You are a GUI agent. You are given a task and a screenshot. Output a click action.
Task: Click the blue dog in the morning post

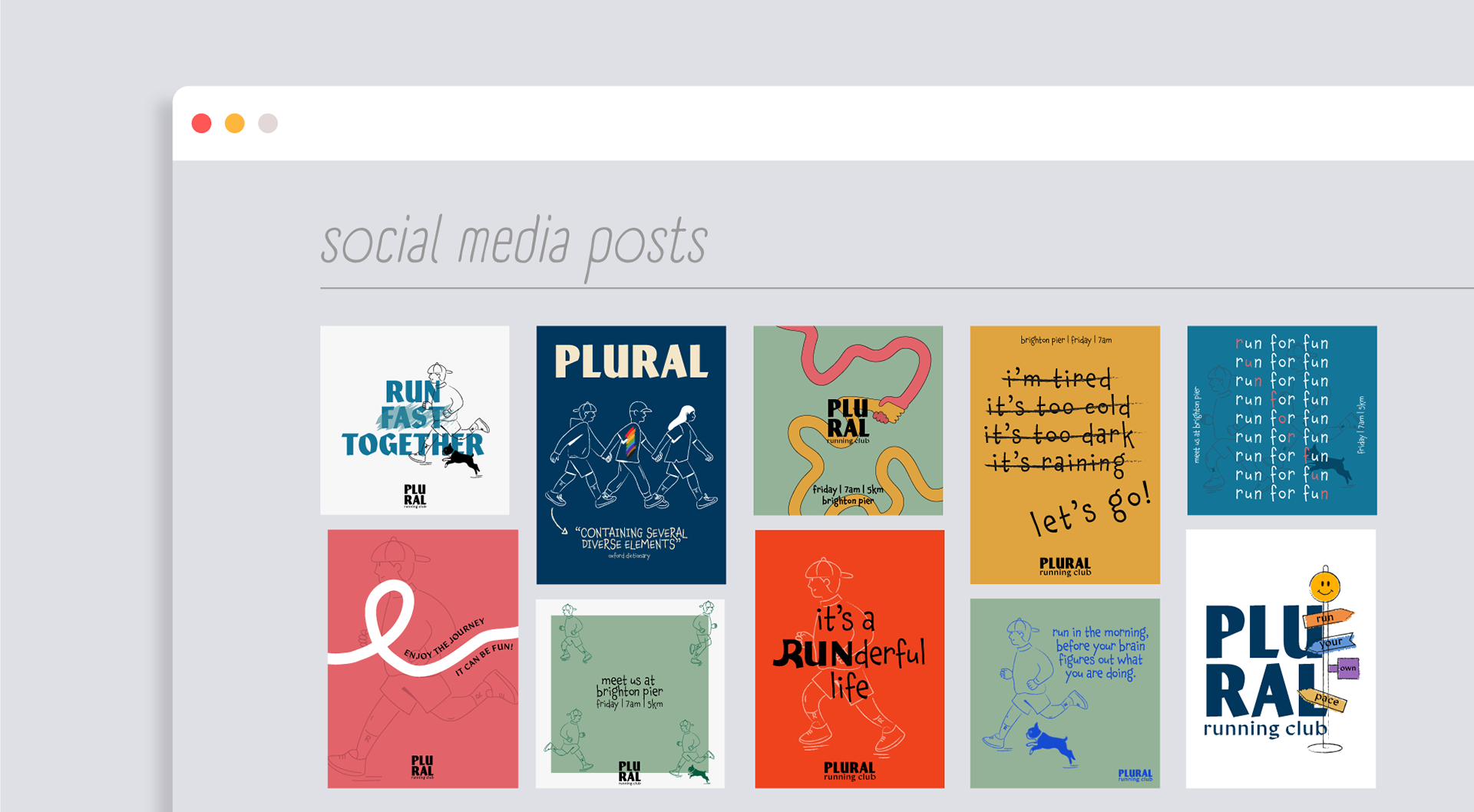point(1051,742)
